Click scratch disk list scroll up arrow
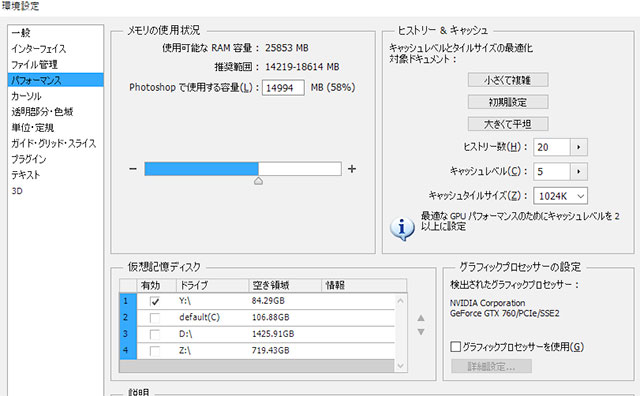Screen dimensions: 640x396 400,301
